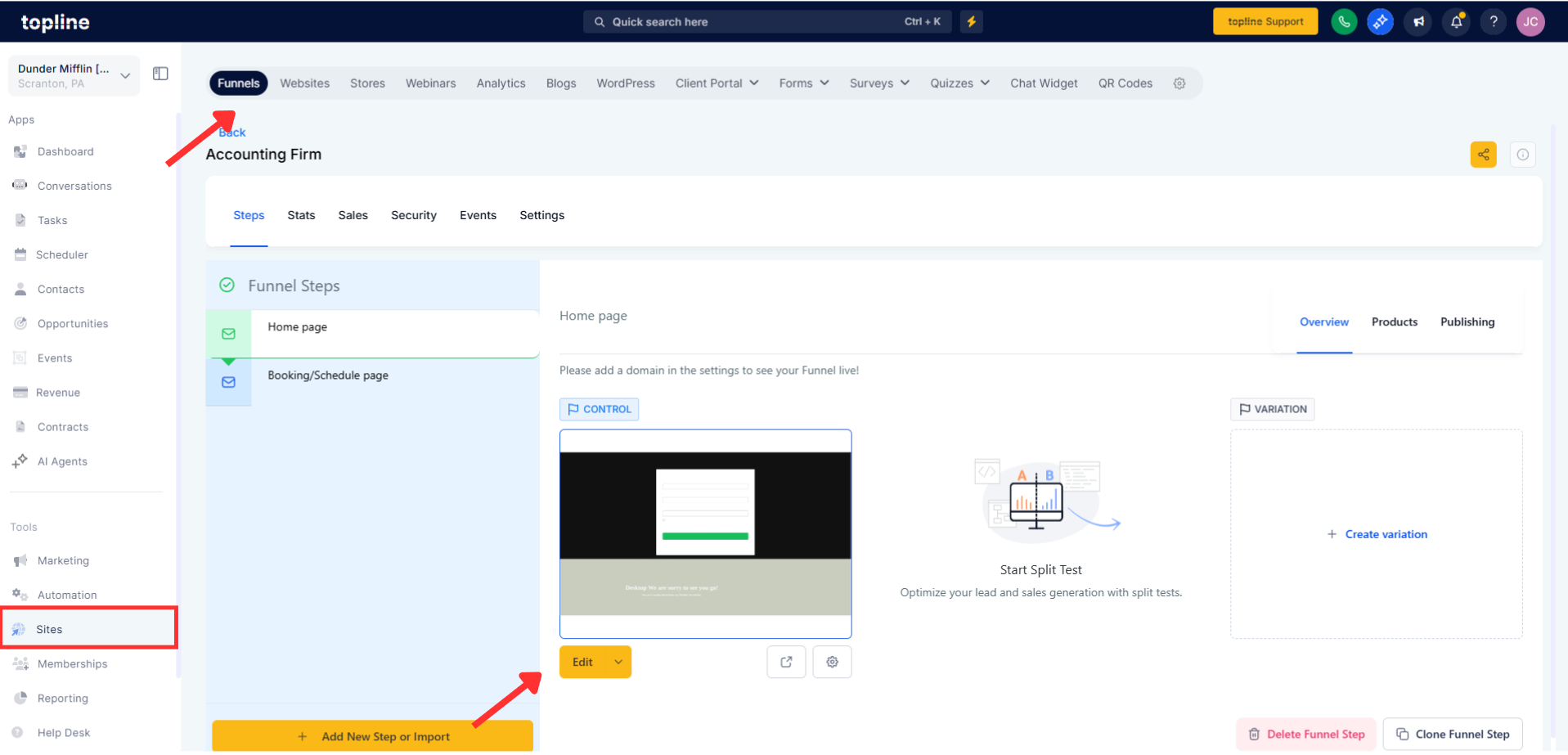Select the Funnels tab
Screen dimensions: 1568x755
[x=239, y=83]
